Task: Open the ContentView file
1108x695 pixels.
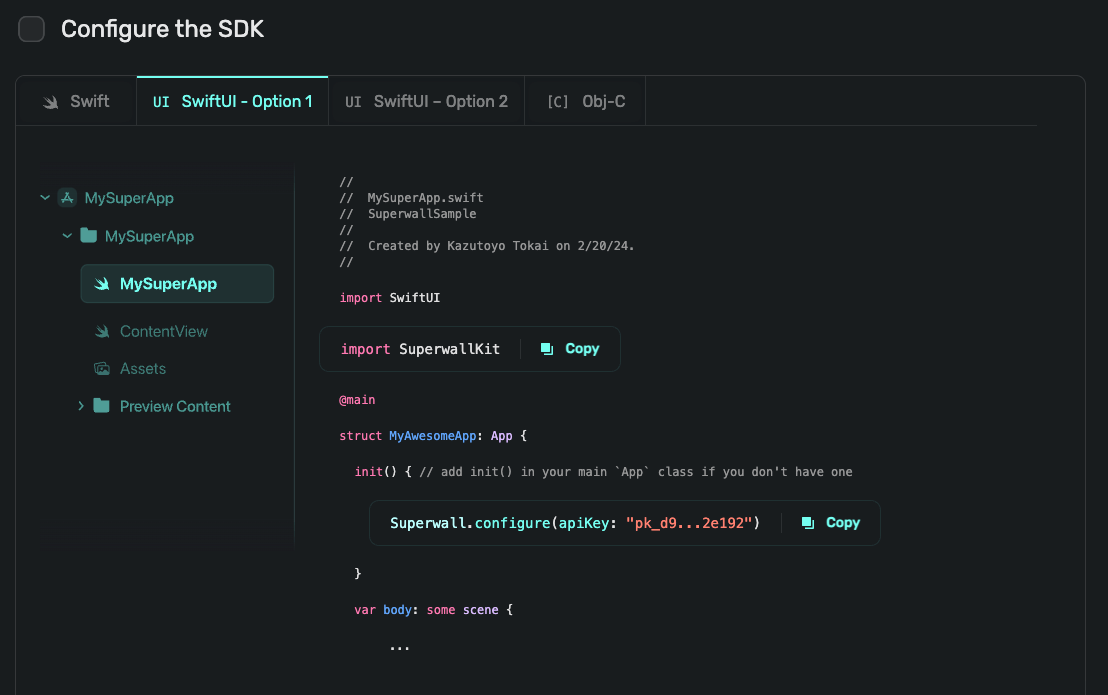Action: (x=163, y=331)
